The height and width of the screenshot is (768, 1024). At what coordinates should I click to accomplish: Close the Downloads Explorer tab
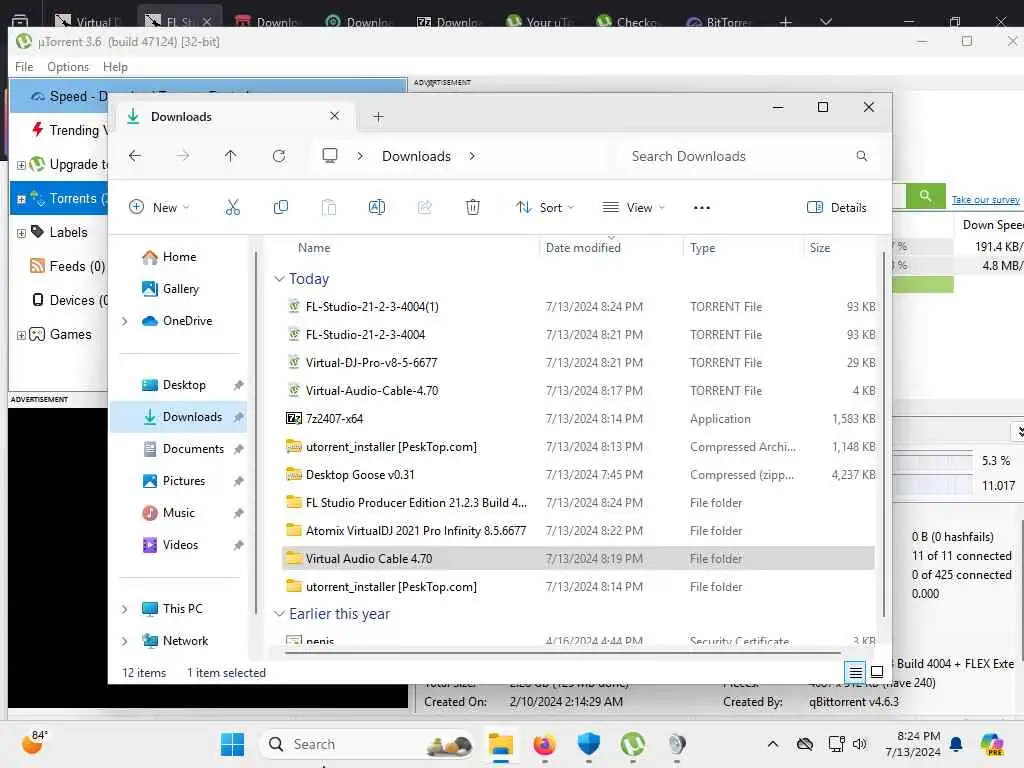click(334, 116)
